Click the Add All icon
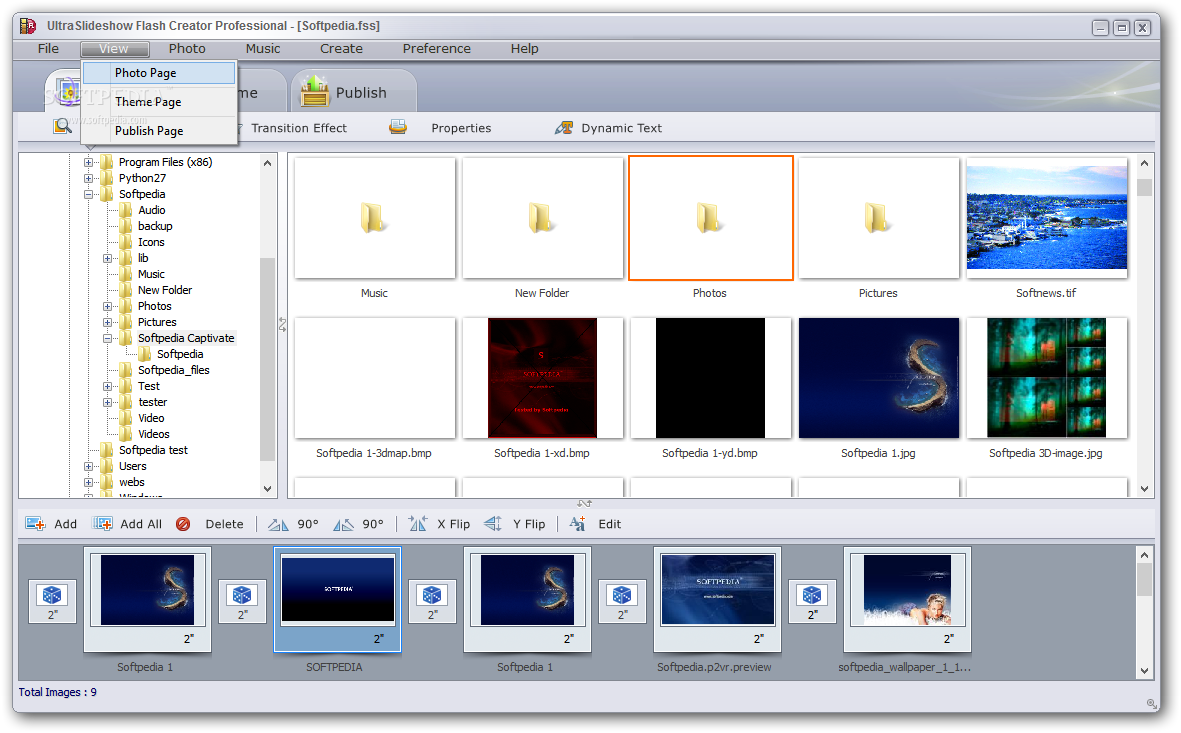 [102, 524]
